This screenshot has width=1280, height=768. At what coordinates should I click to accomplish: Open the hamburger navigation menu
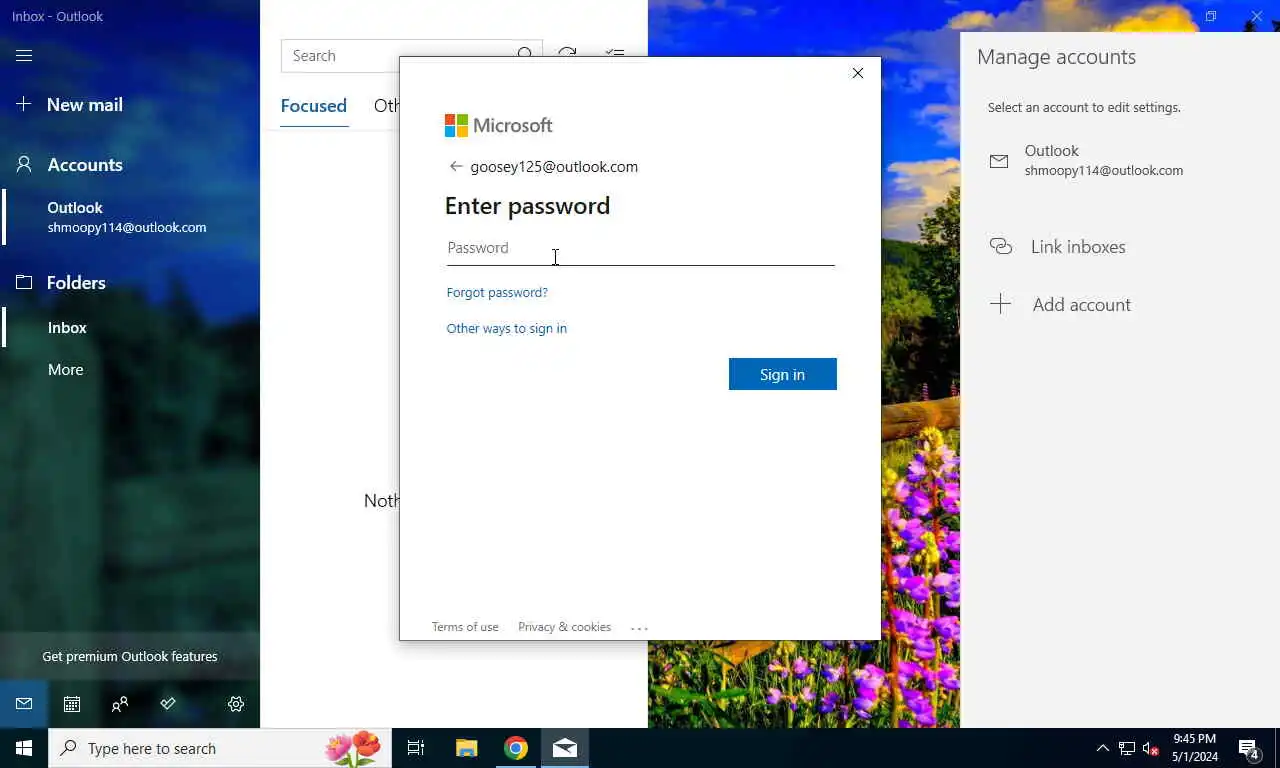(24, 56)
